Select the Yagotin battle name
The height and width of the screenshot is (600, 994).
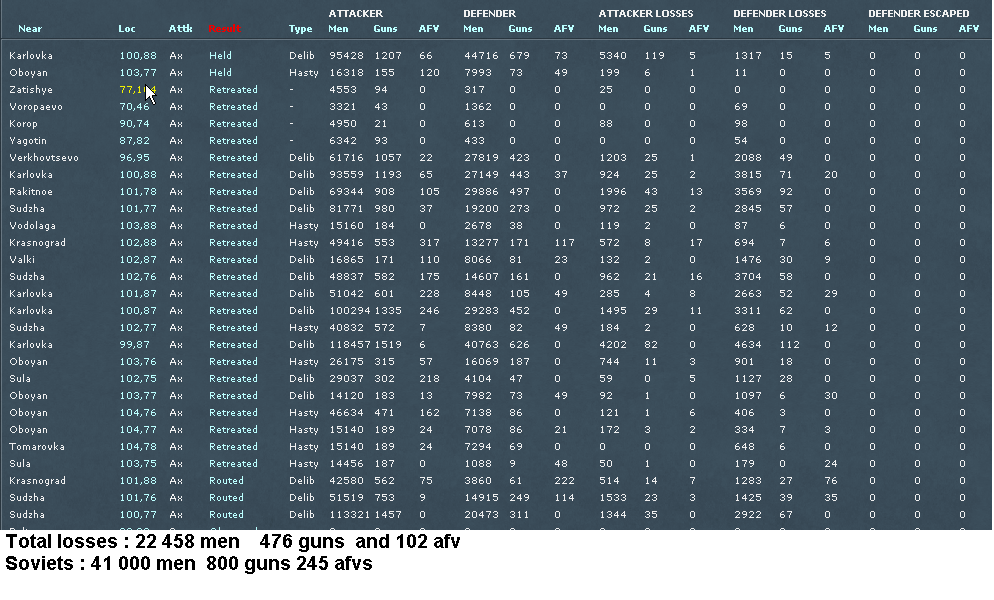tap(28, 141)
